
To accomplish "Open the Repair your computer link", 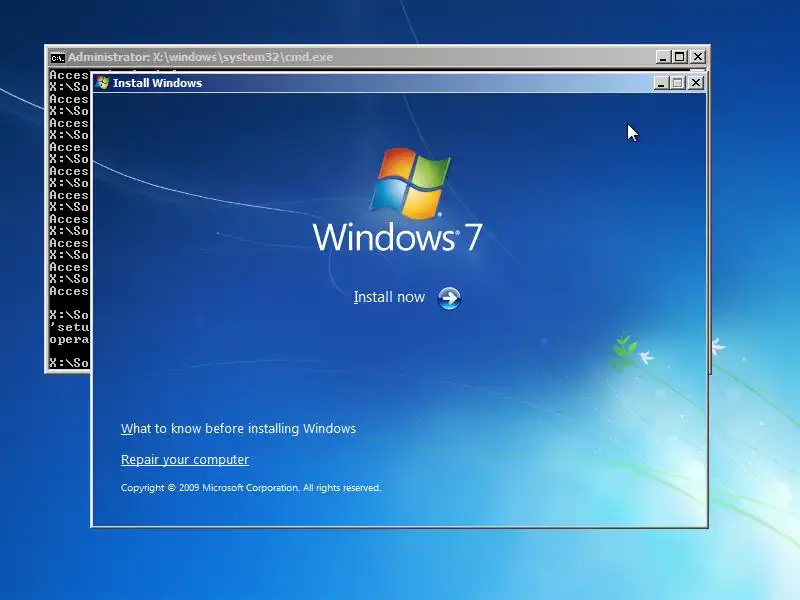I will [185, 460].
